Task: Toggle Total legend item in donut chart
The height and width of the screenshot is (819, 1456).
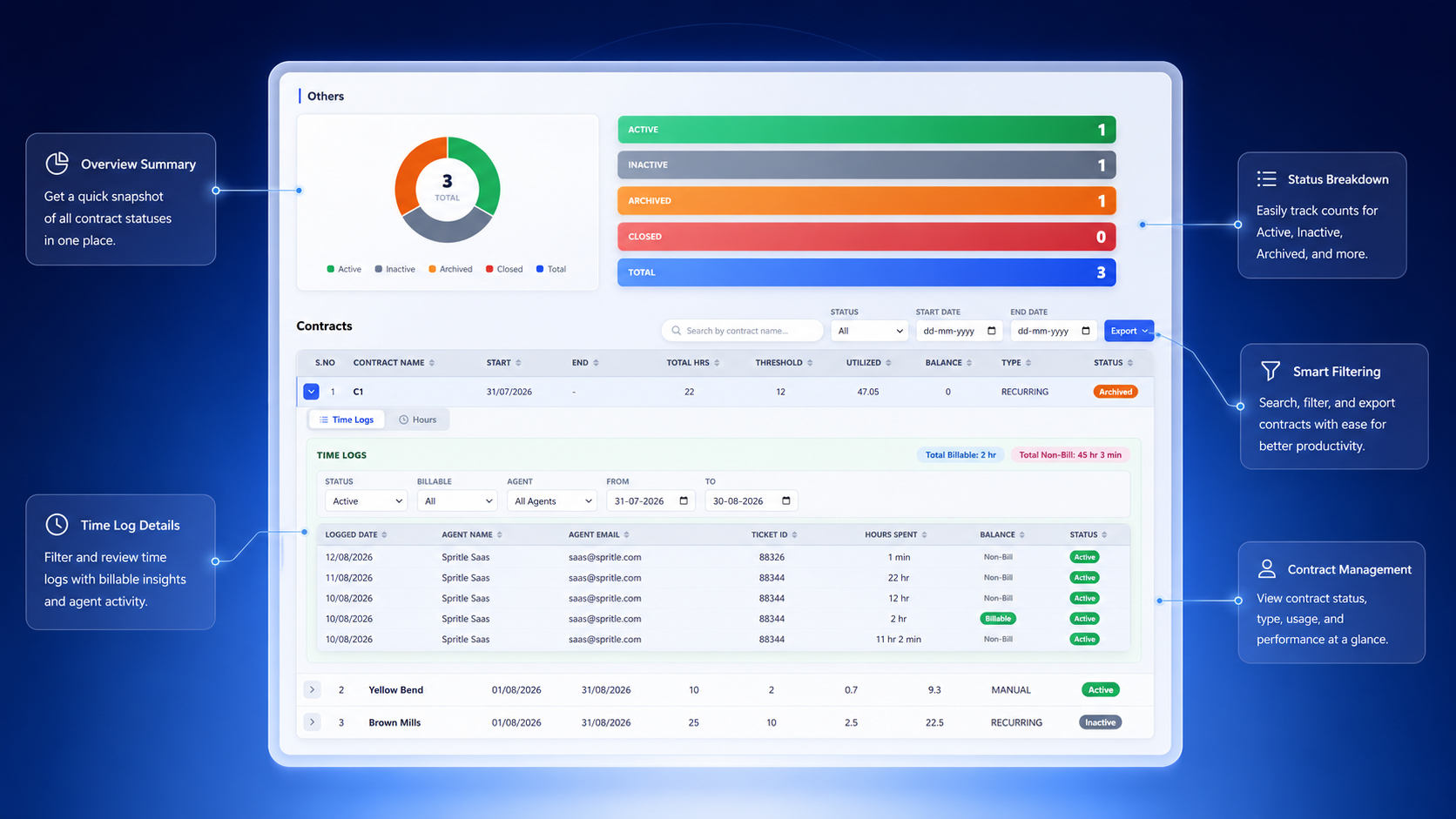Action: pyautogui.click(x=551, y=269)
